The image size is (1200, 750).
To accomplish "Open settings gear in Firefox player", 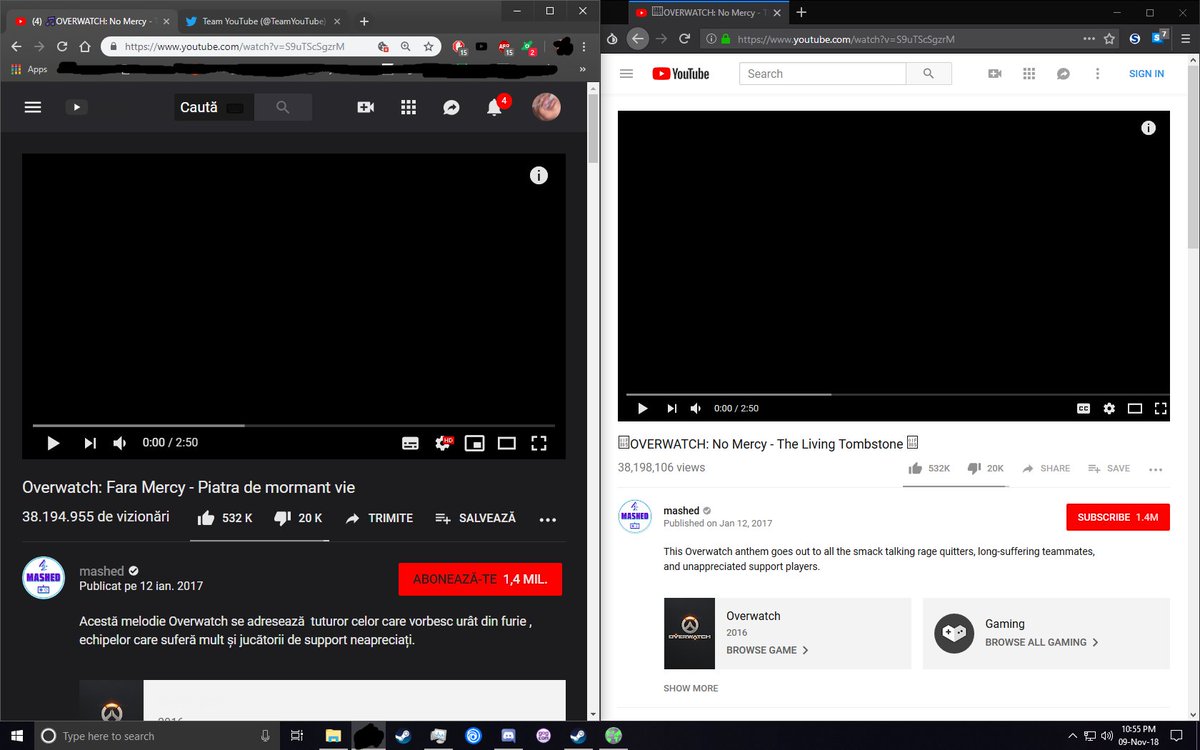I will [x=1109, y=408].
